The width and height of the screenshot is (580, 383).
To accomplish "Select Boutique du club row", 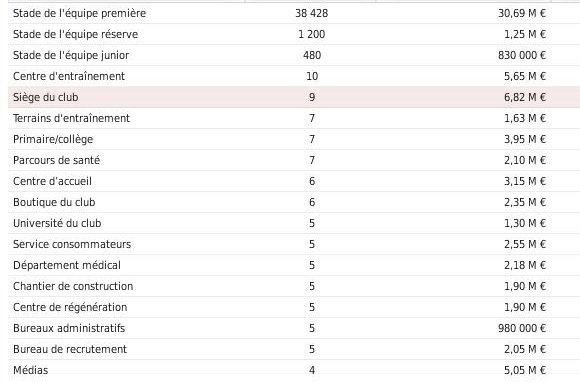I will 294,202.
